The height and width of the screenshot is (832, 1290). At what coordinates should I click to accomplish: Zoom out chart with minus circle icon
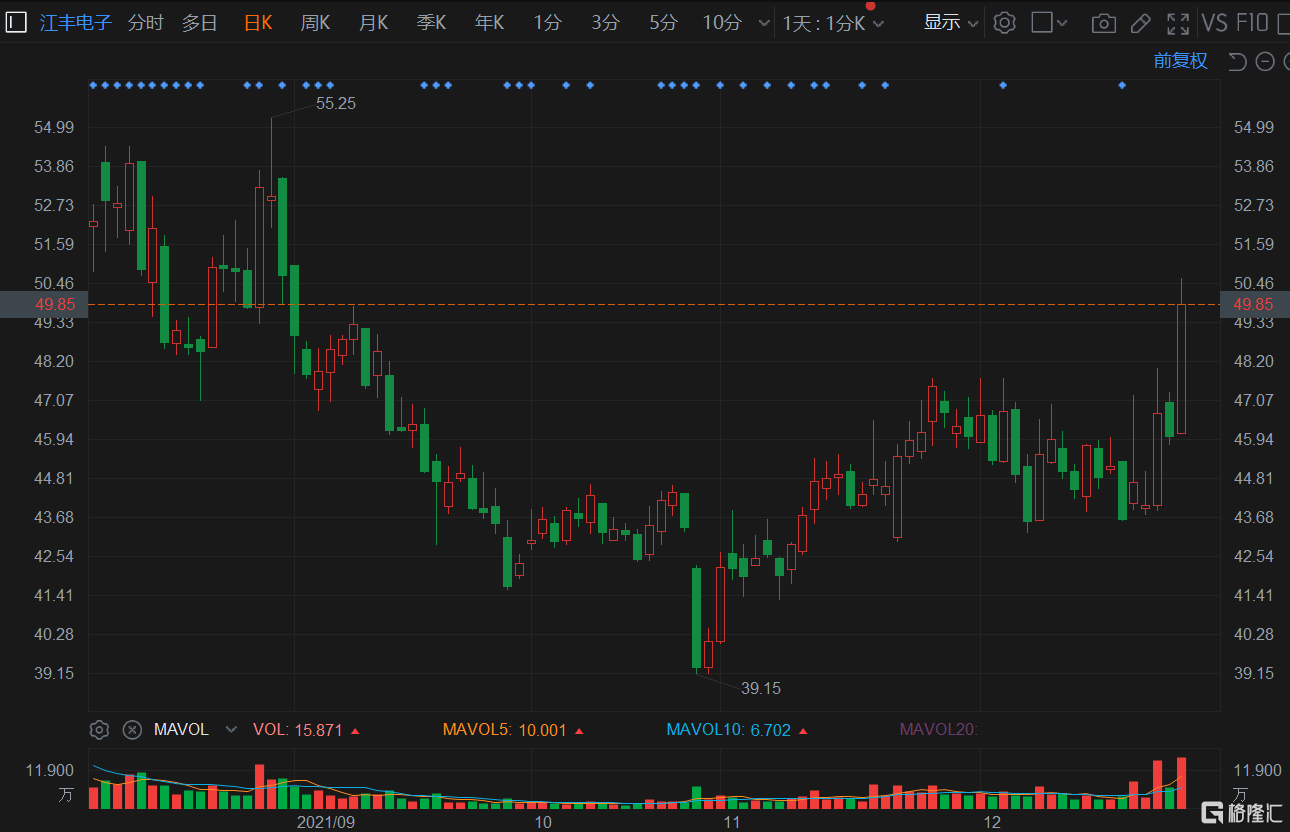[x=1265, y=62]
